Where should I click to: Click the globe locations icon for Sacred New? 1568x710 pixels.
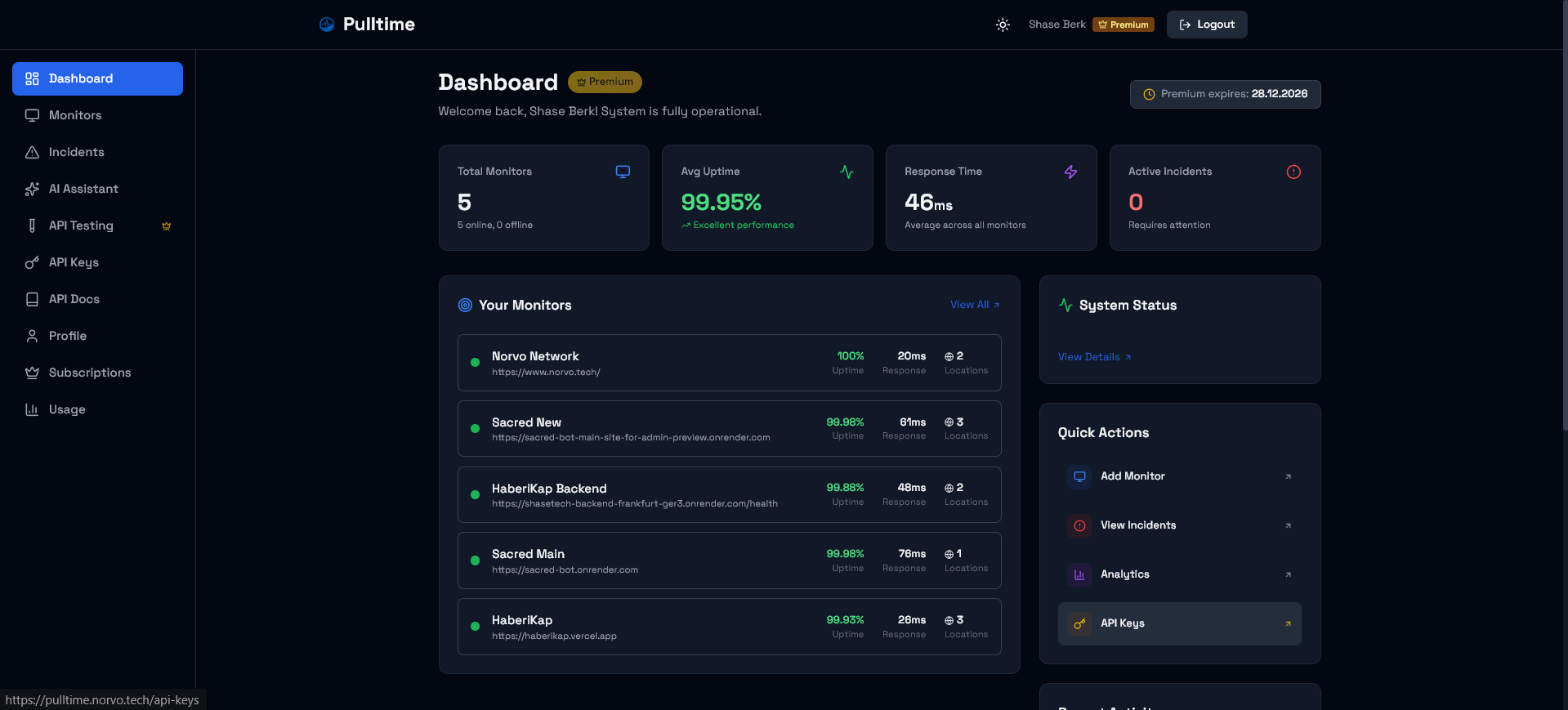tap(949, 422)
